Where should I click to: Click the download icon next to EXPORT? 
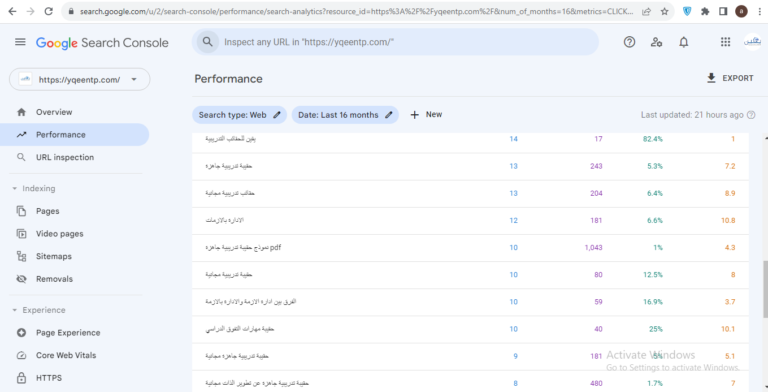click(711, 78)
